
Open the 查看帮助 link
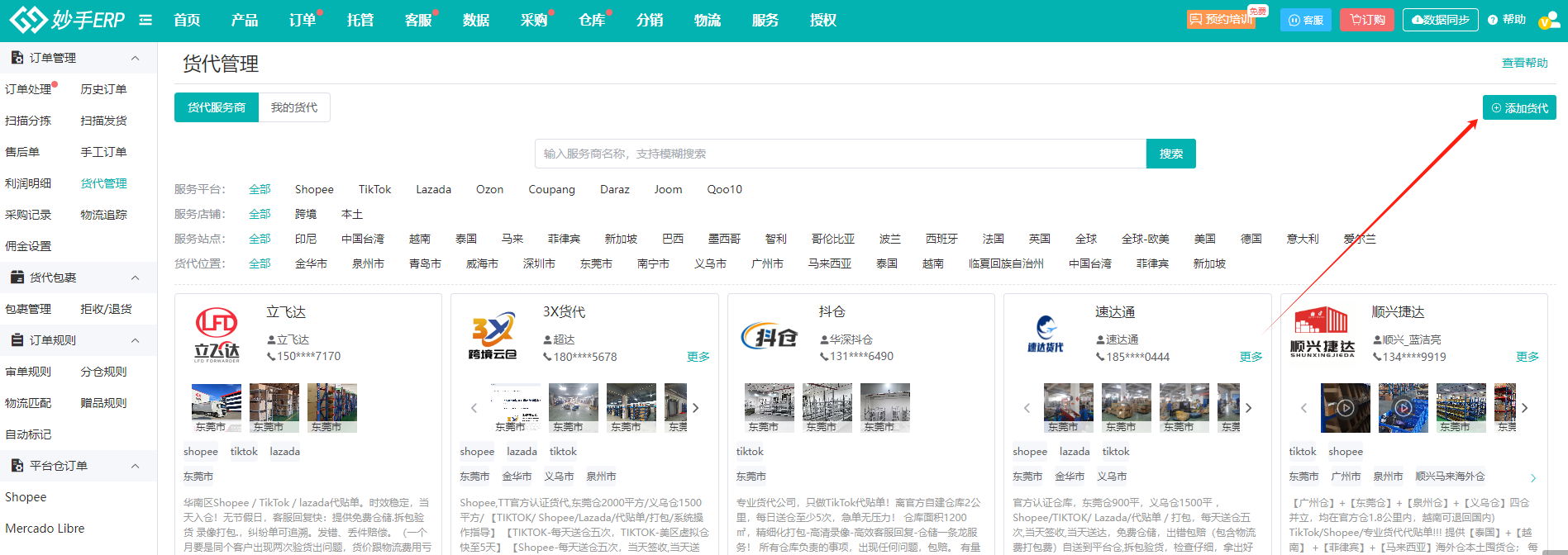(1525, 63)
